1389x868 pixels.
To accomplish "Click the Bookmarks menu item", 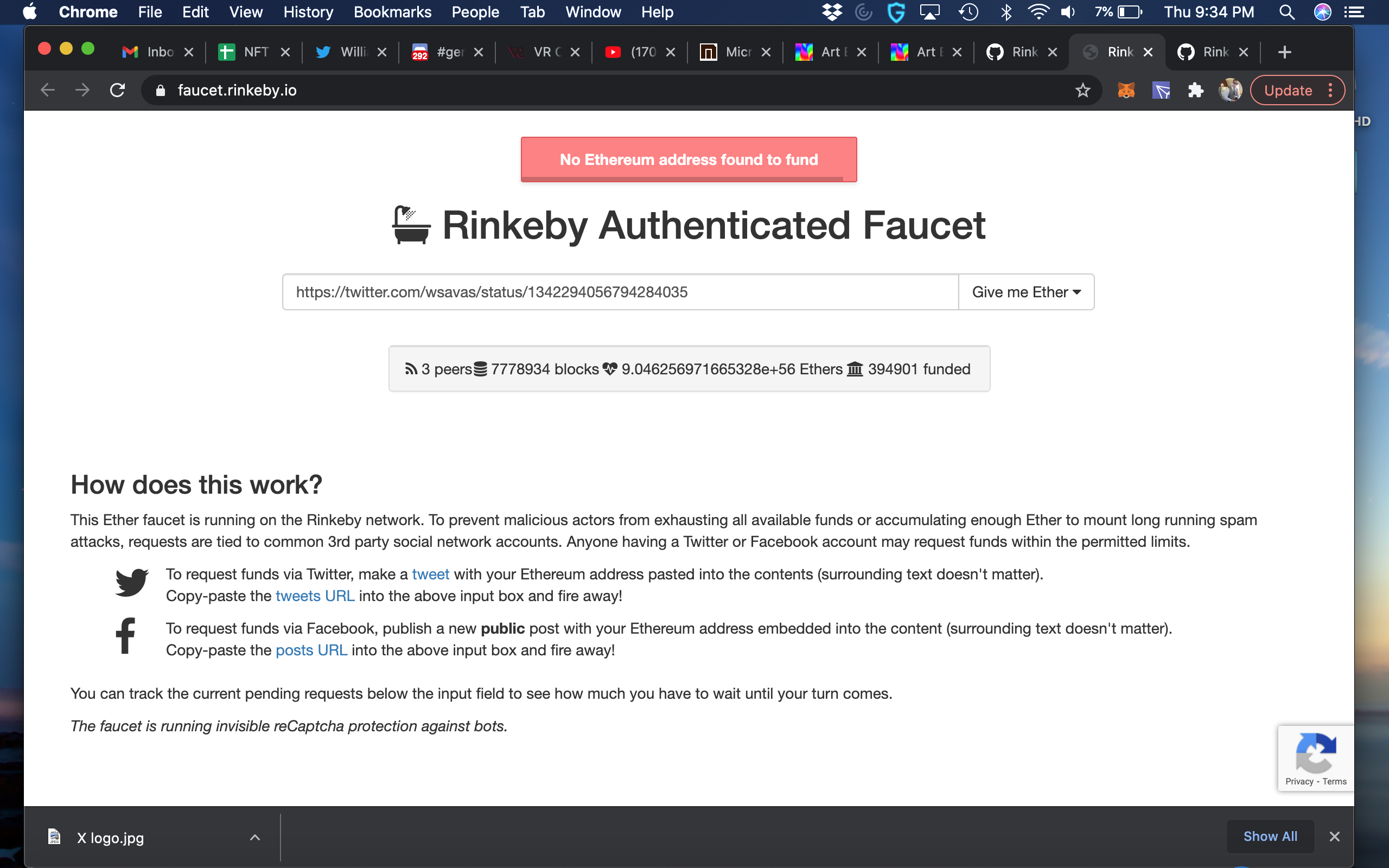I will [x=392, y=12].
